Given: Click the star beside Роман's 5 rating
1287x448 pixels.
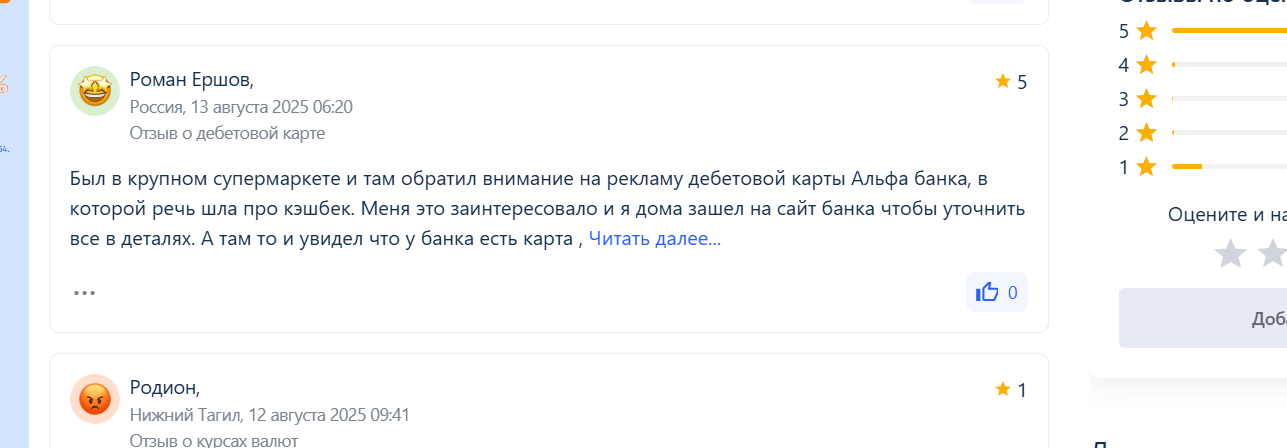Looking at the screenshot, I should pyautogui.click(x=1003, y=81).
